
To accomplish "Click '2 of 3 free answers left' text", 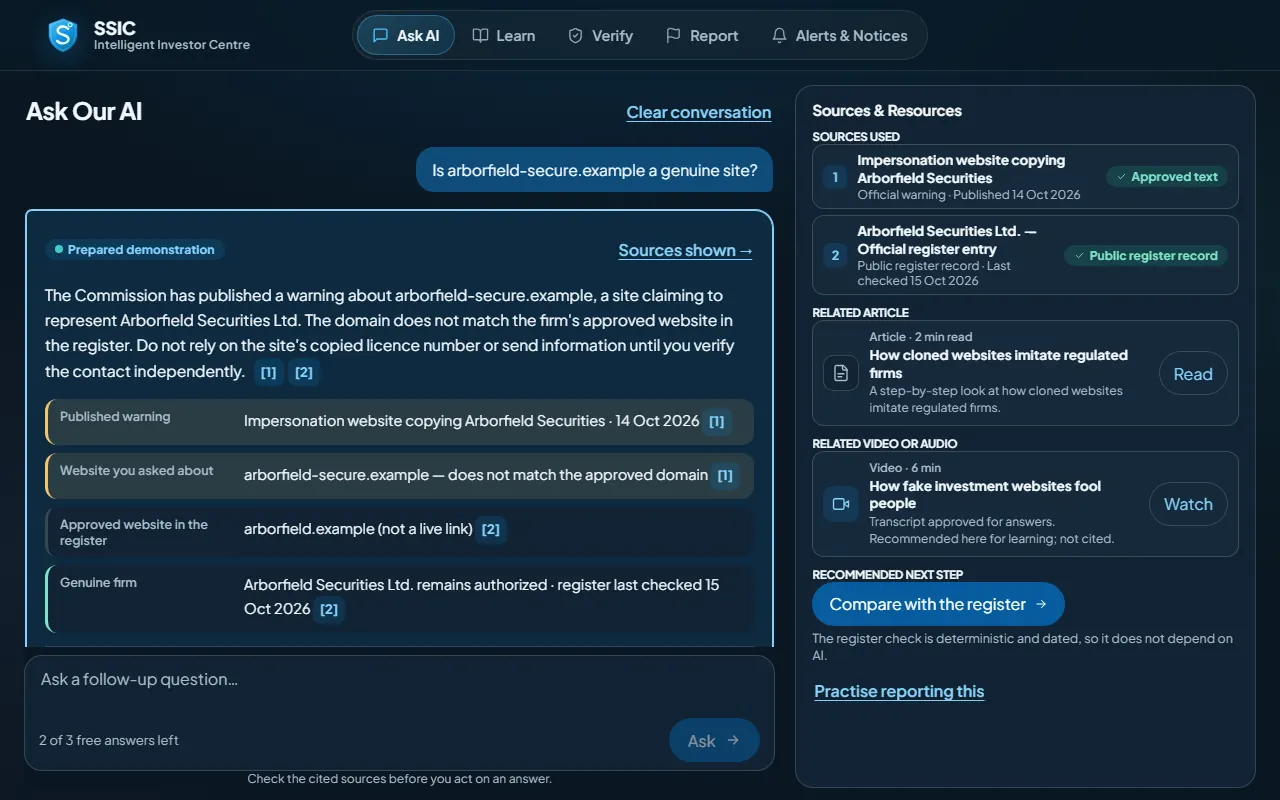I will tap(109, 740).
